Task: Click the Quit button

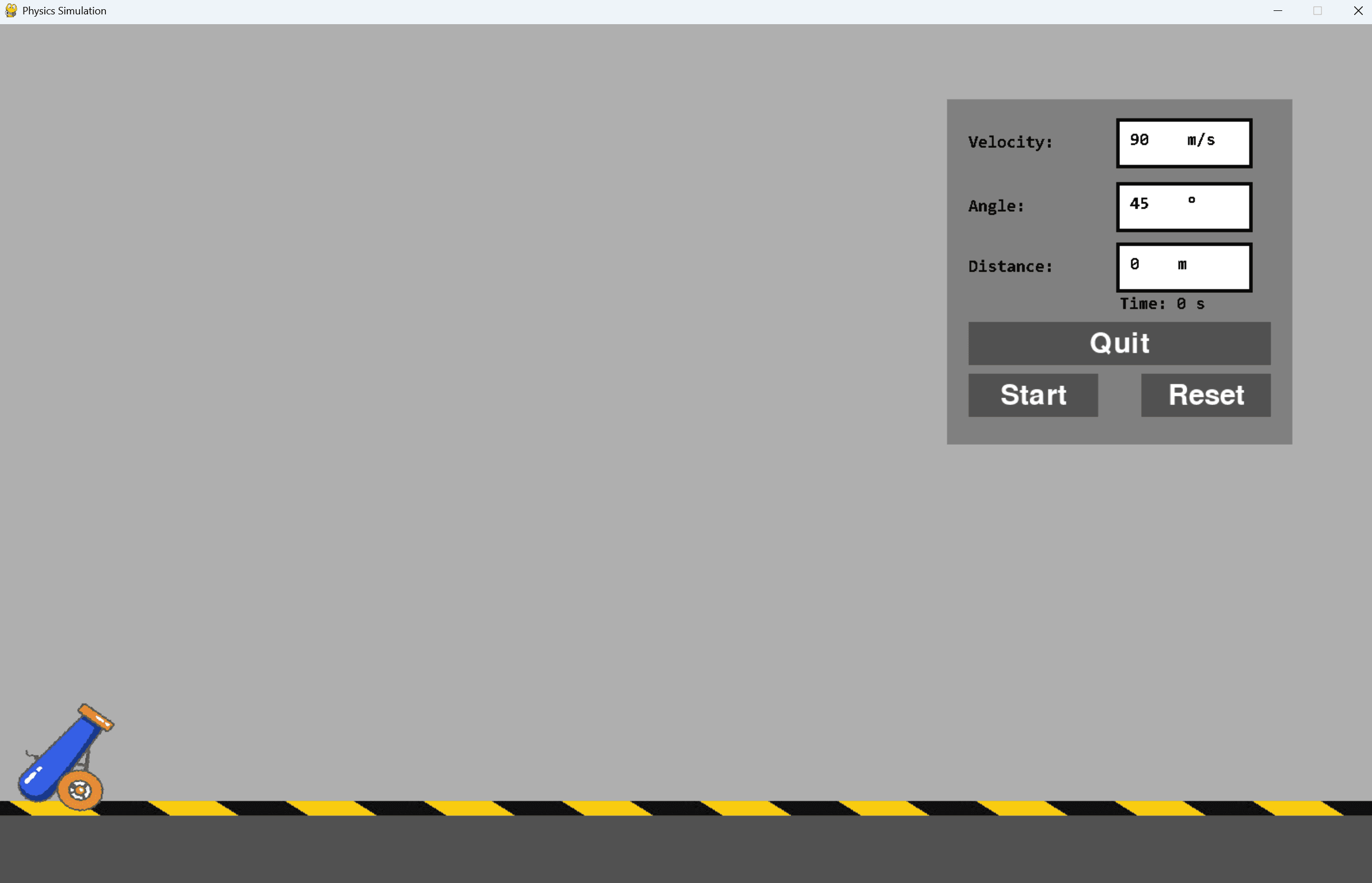Action: (x=1119, y=343)
